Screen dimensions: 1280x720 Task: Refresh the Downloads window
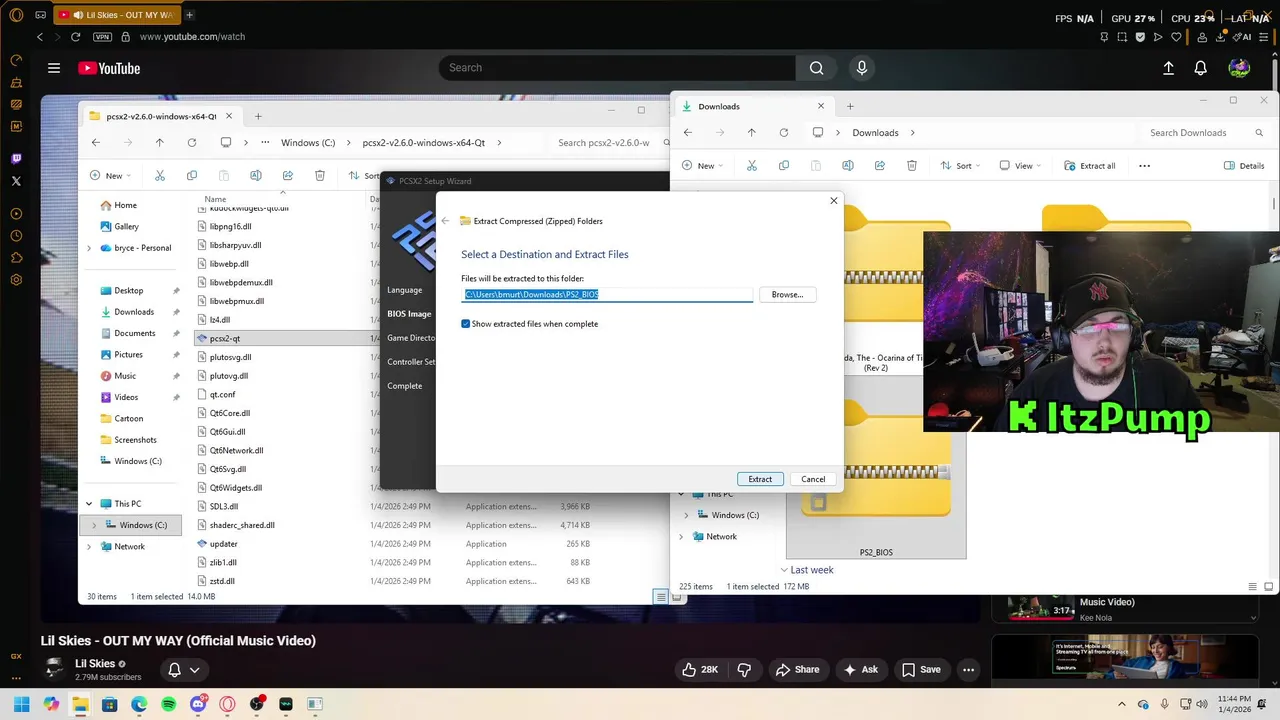(784, 133)
